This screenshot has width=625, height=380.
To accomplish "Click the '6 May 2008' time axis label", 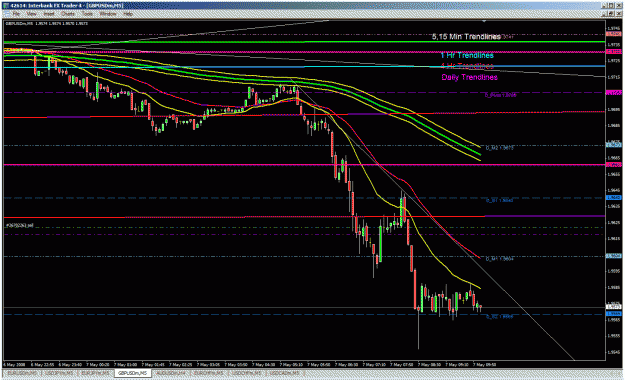I will point(15,364).
